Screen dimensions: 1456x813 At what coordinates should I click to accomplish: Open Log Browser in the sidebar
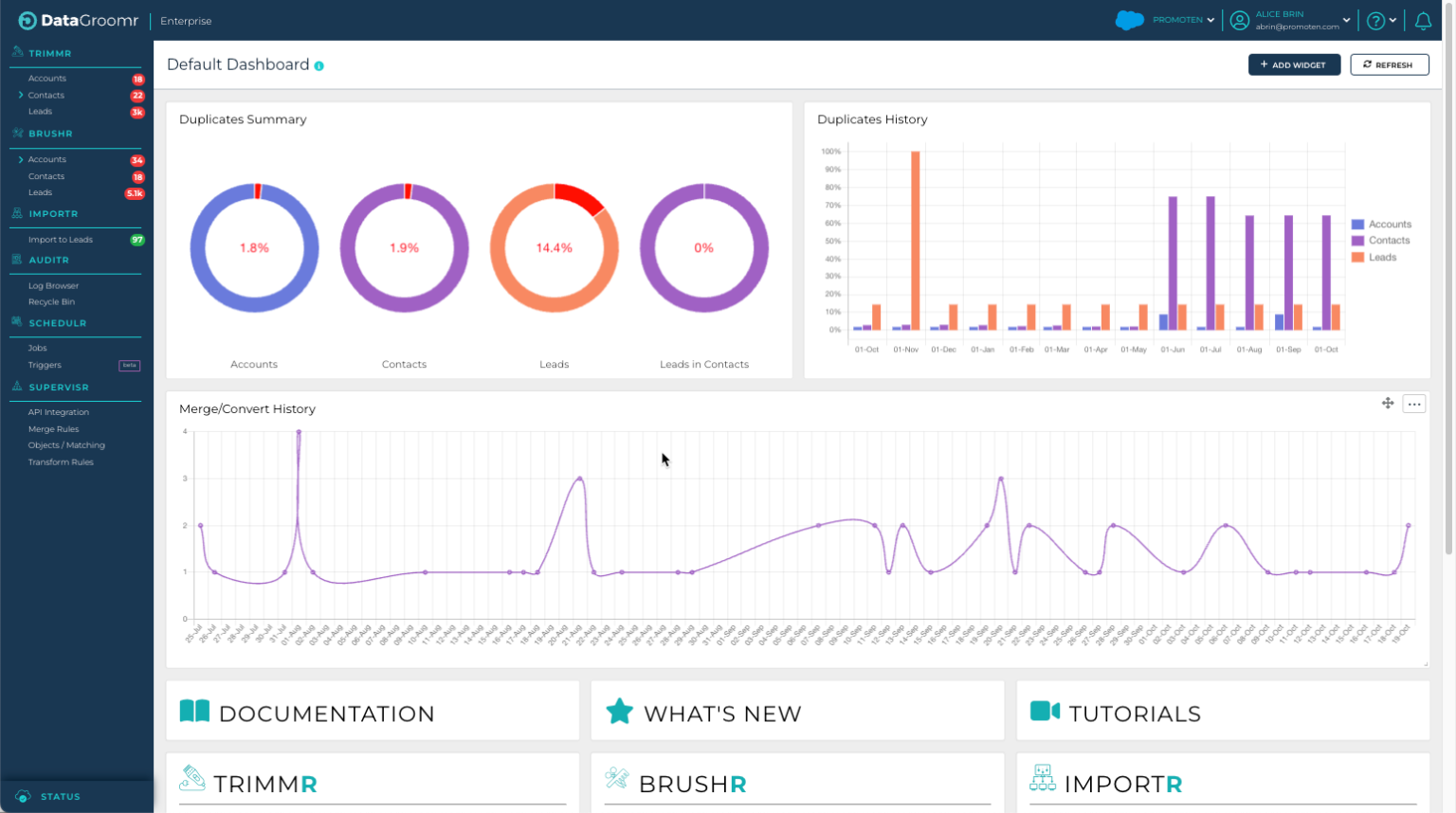pos(53,285)
